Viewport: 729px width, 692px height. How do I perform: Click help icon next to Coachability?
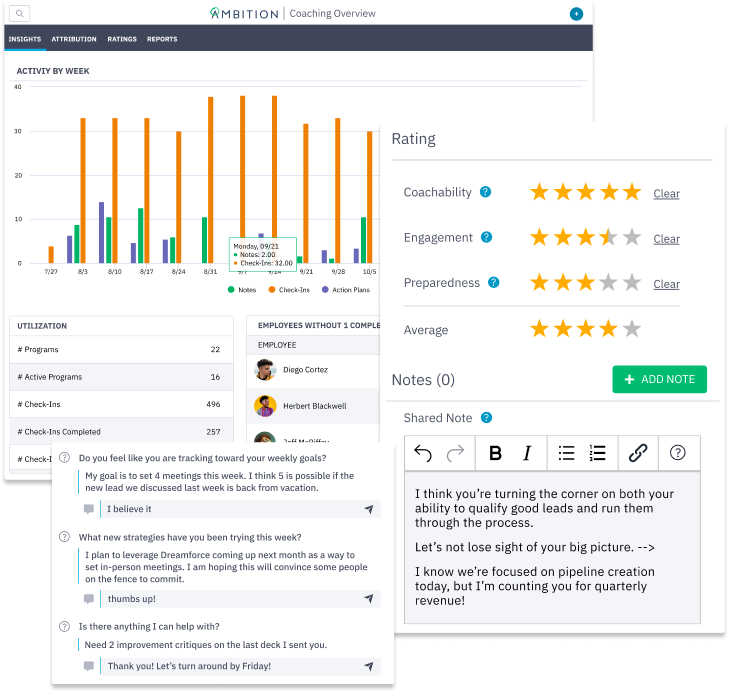[485, 192]
